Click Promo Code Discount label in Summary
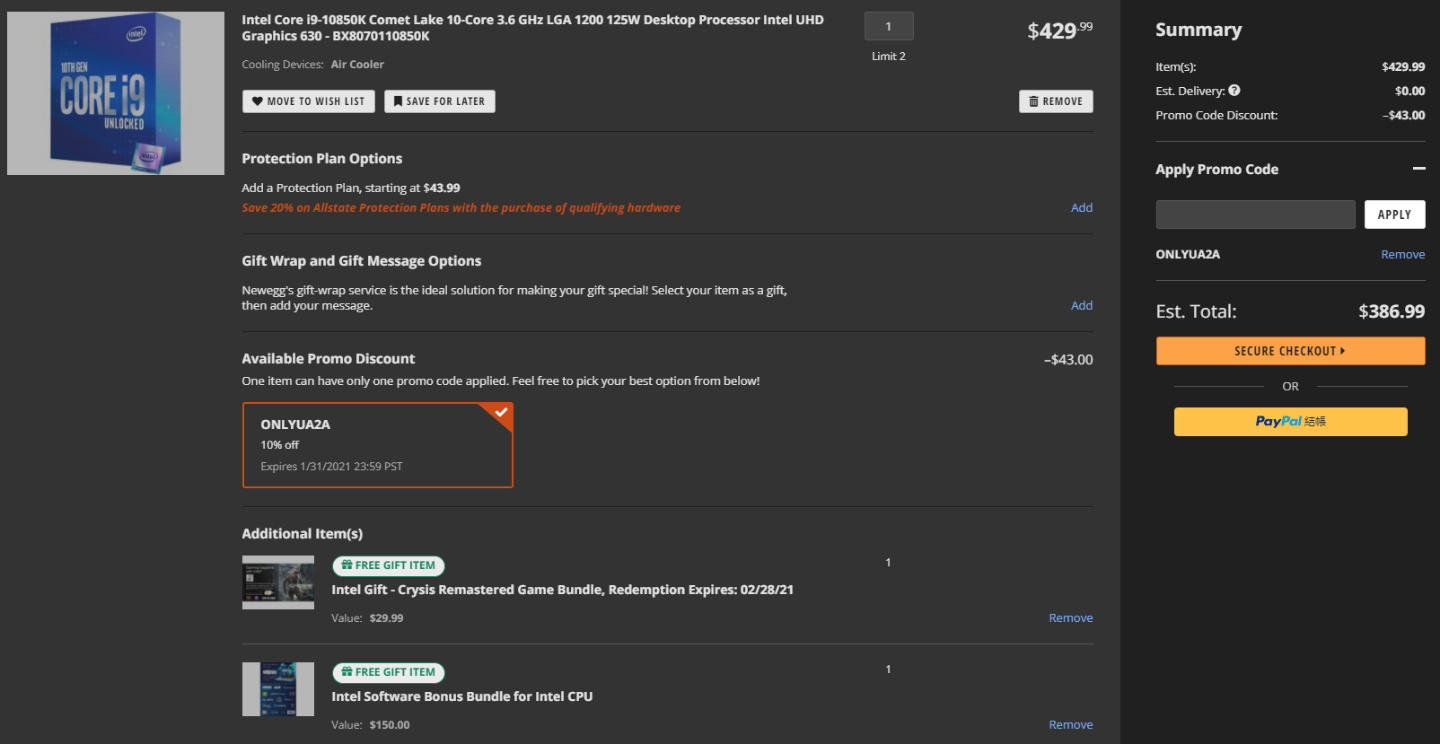 pyautogui.click(x=1217, y=115)
